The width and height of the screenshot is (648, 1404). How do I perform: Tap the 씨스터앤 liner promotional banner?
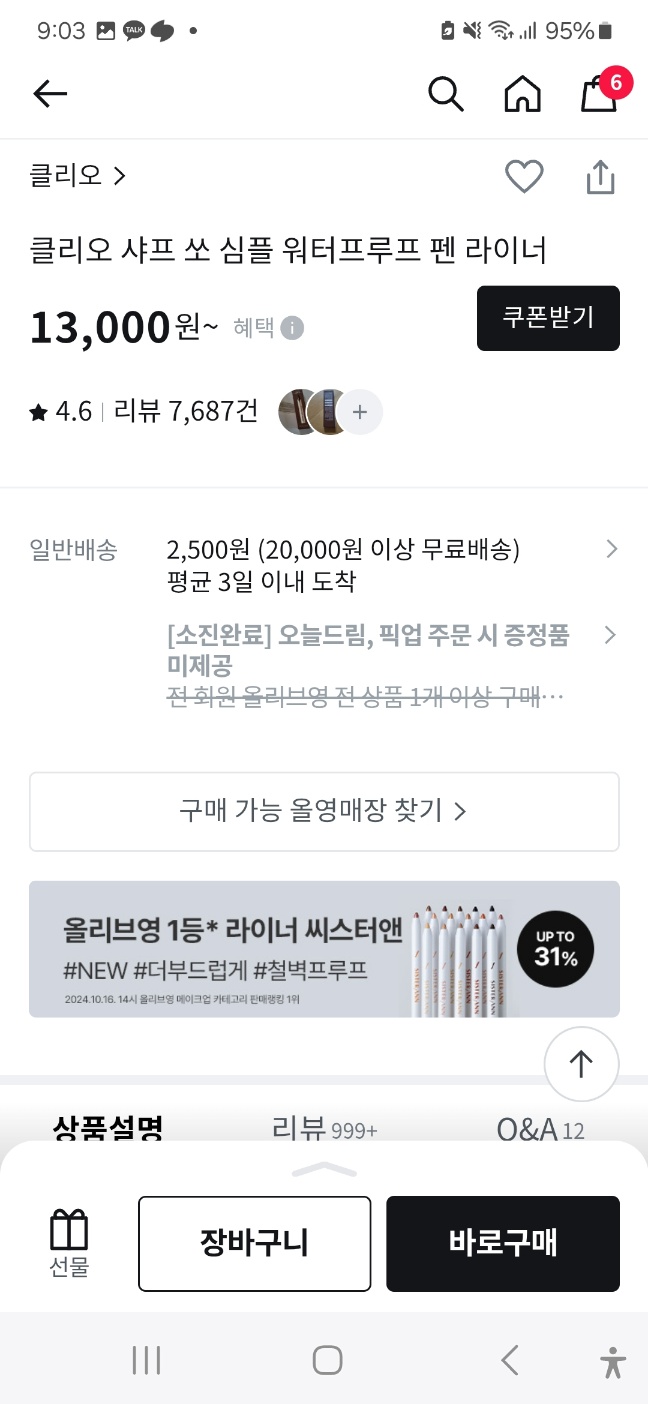[324, 949]
